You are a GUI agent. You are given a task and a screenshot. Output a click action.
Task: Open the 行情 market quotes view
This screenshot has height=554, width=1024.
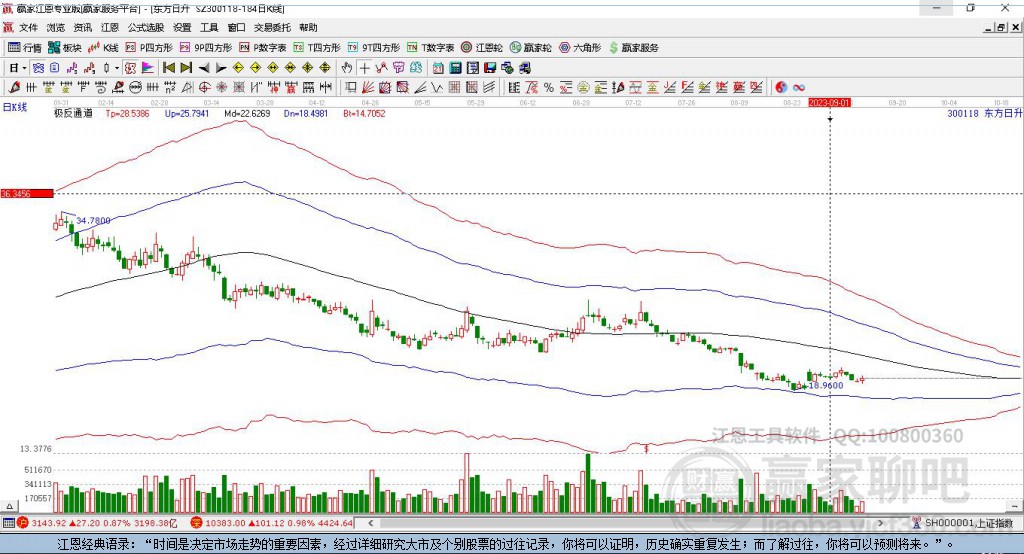pyautogui.click(x=24, y=48)
